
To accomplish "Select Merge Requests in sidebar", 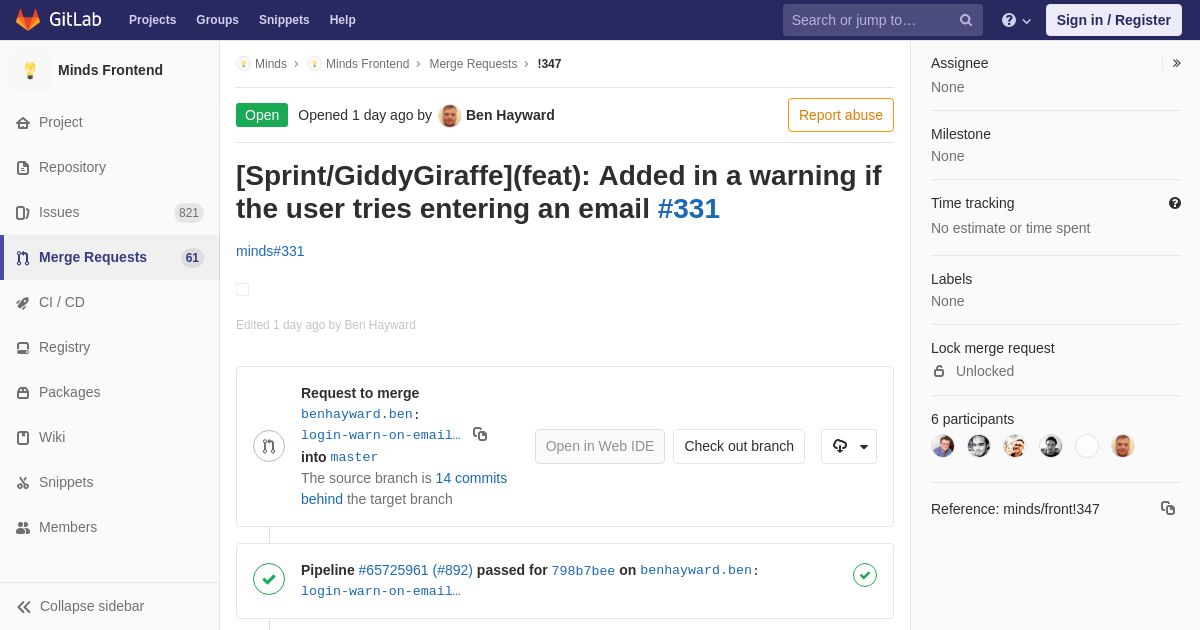I will [x=110, y=257].
